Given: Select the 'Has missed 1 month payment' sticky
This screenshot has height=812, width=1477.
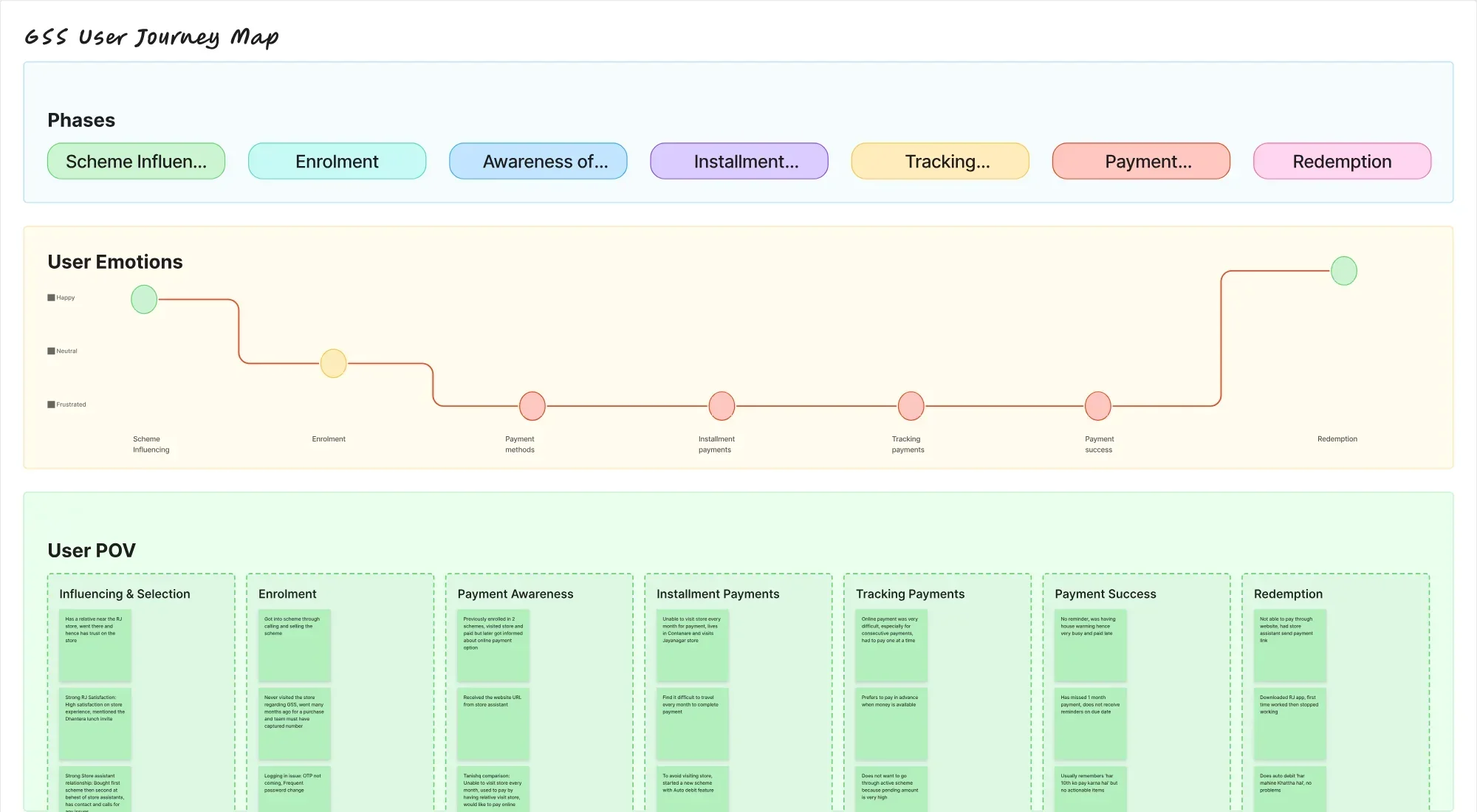Looking at the screenshot, I should [x=1091, y=724].
